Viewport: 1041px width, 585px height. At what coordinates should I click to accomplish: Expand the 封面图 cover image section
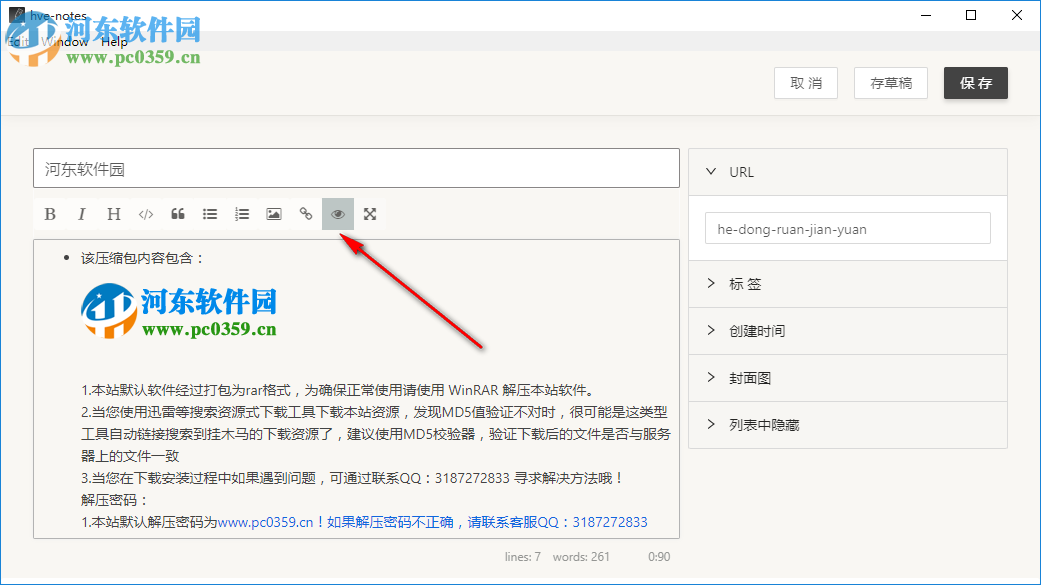(848, 378)
